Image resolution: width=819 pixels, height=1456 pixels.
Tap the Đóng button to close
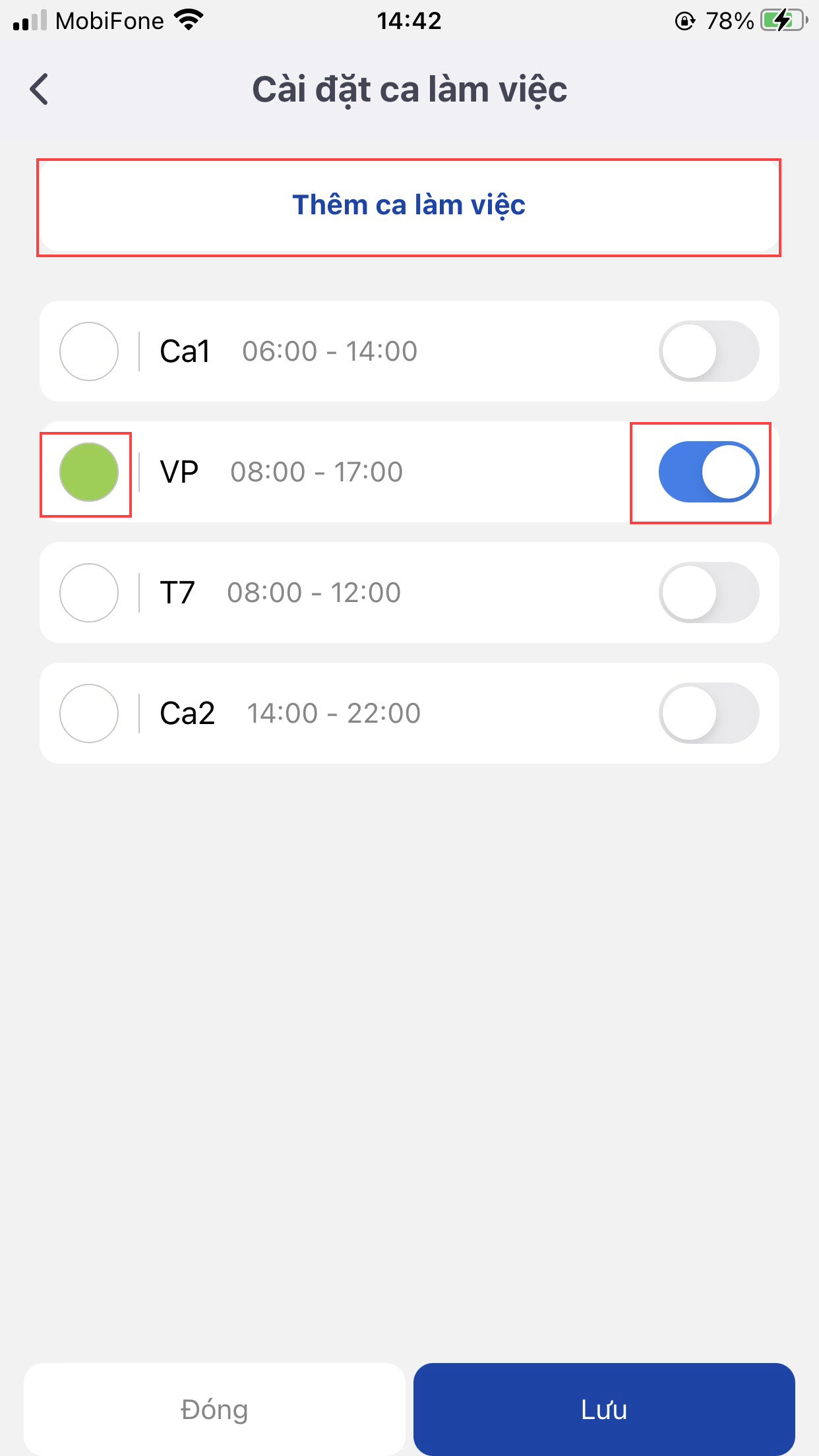pos(214,1409)
